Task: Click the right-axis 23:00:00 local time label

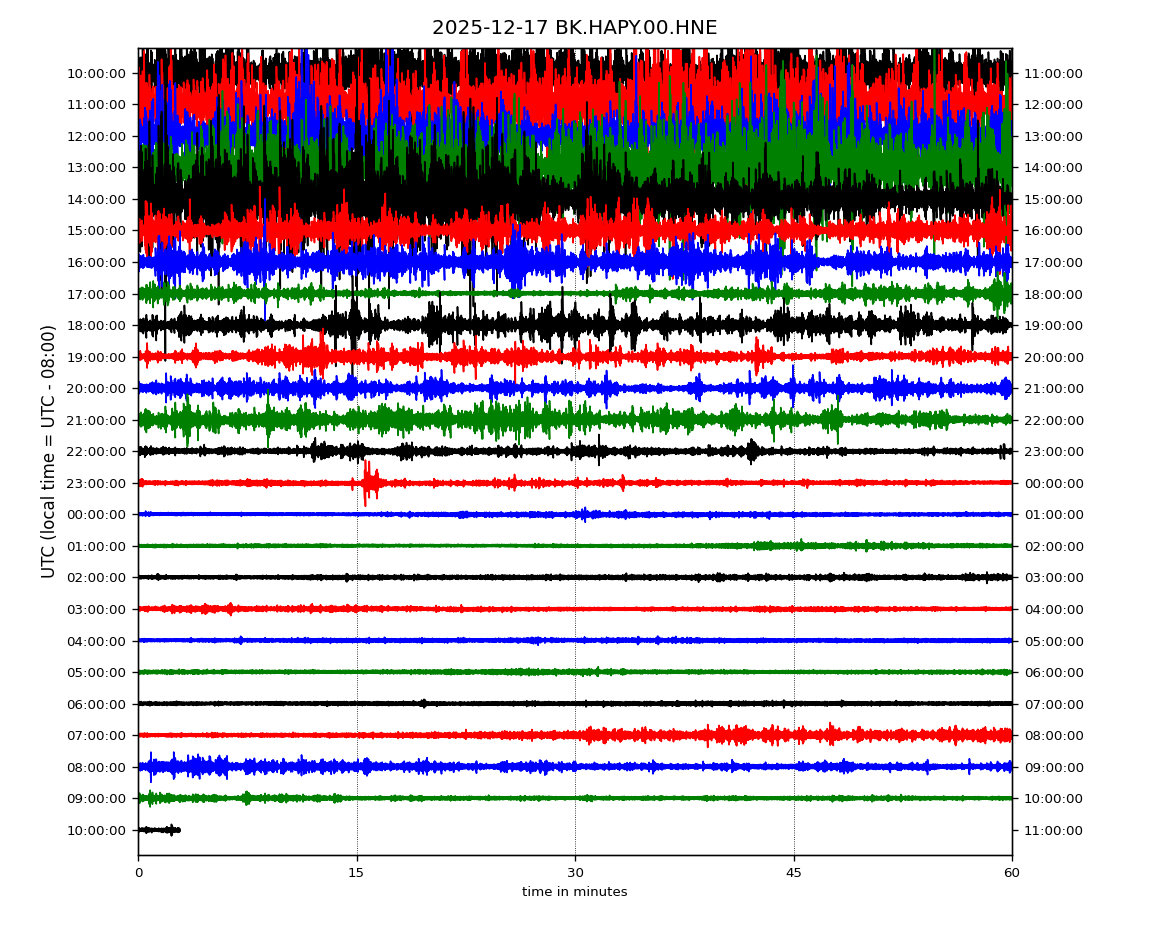Action: tap(1052, 452)
